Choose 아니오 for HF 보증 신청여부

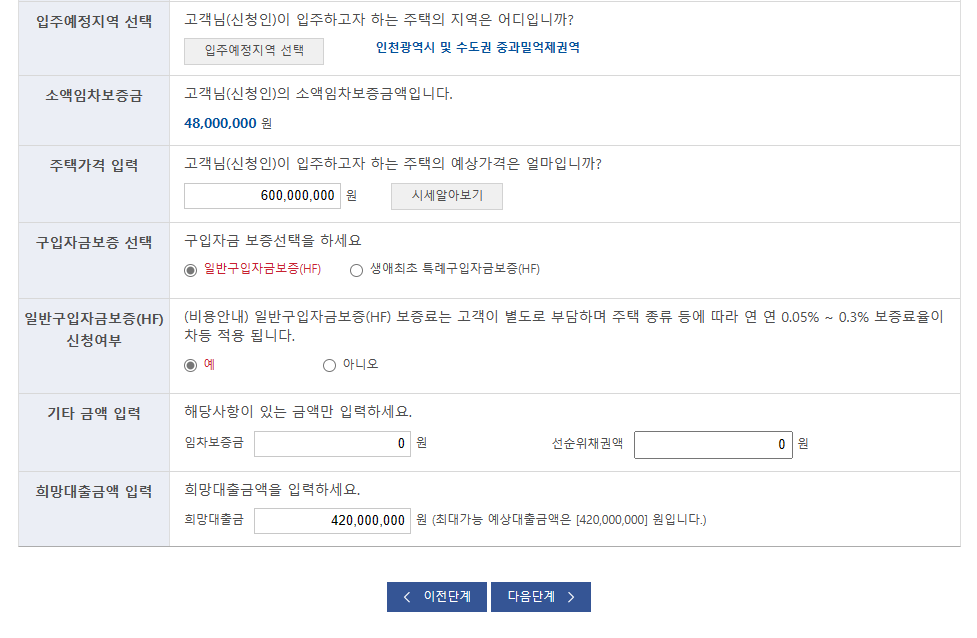tap(330, 364)
